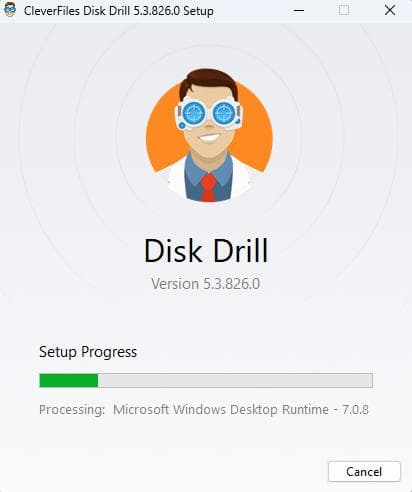The height and width of the screenshot is (492, 412).
Task: Click the large Disk Drill heading
Action: [206, 251]
